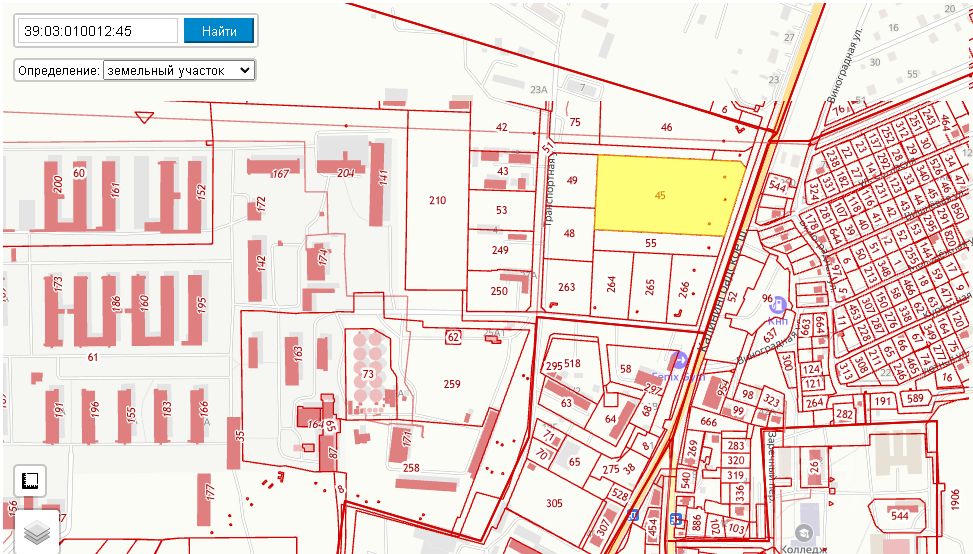The image size is (973, 554).
Task: Select the measurement ruler tool icon
Action: click(x=30, y=480)
